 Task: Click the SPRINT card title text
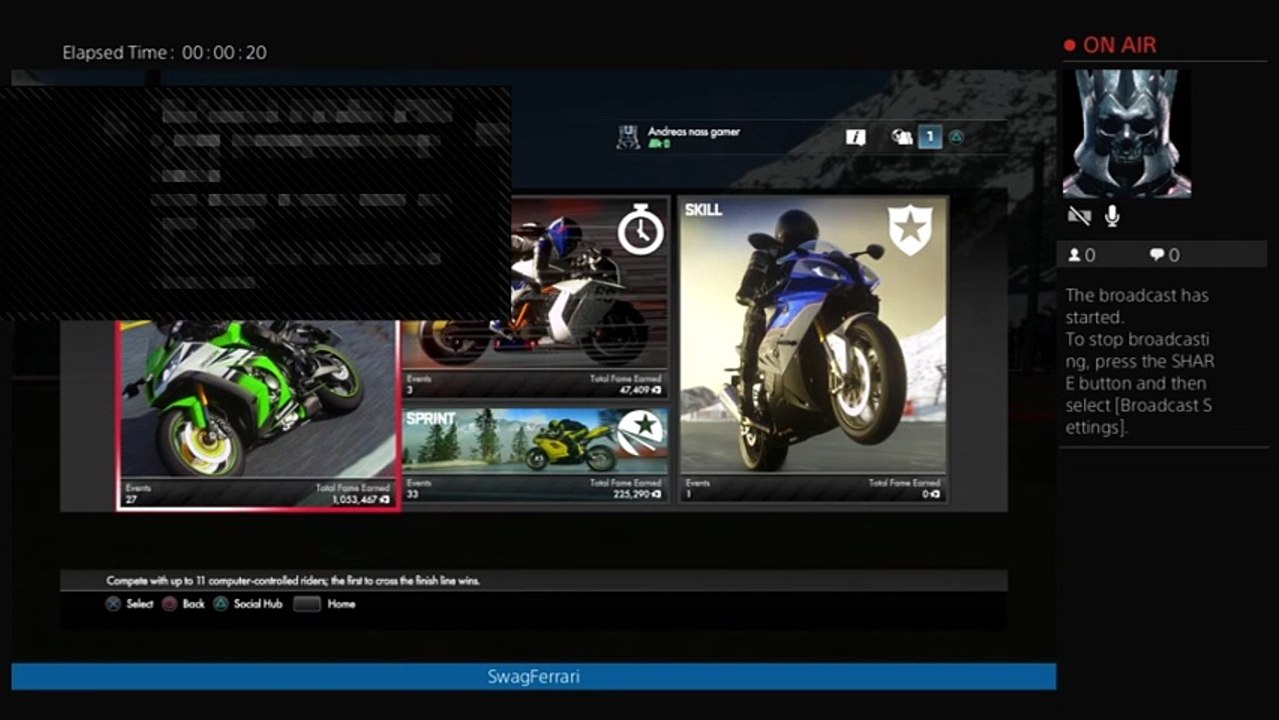(431, 418)
